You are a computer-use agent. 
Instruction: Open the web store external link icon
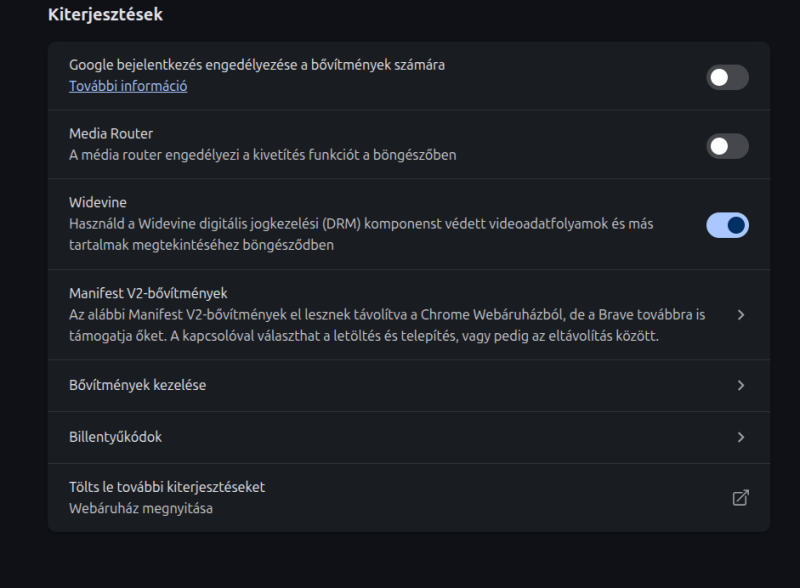coord(740,497)
